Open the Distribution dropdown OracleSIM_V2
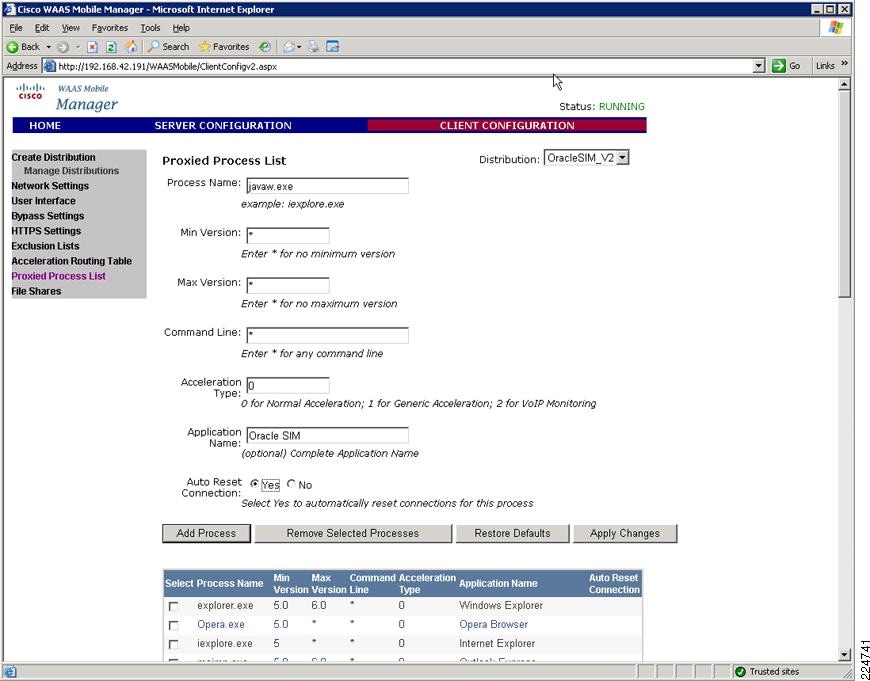This screenshot has height=681, width=870. [x=586, y=158]
